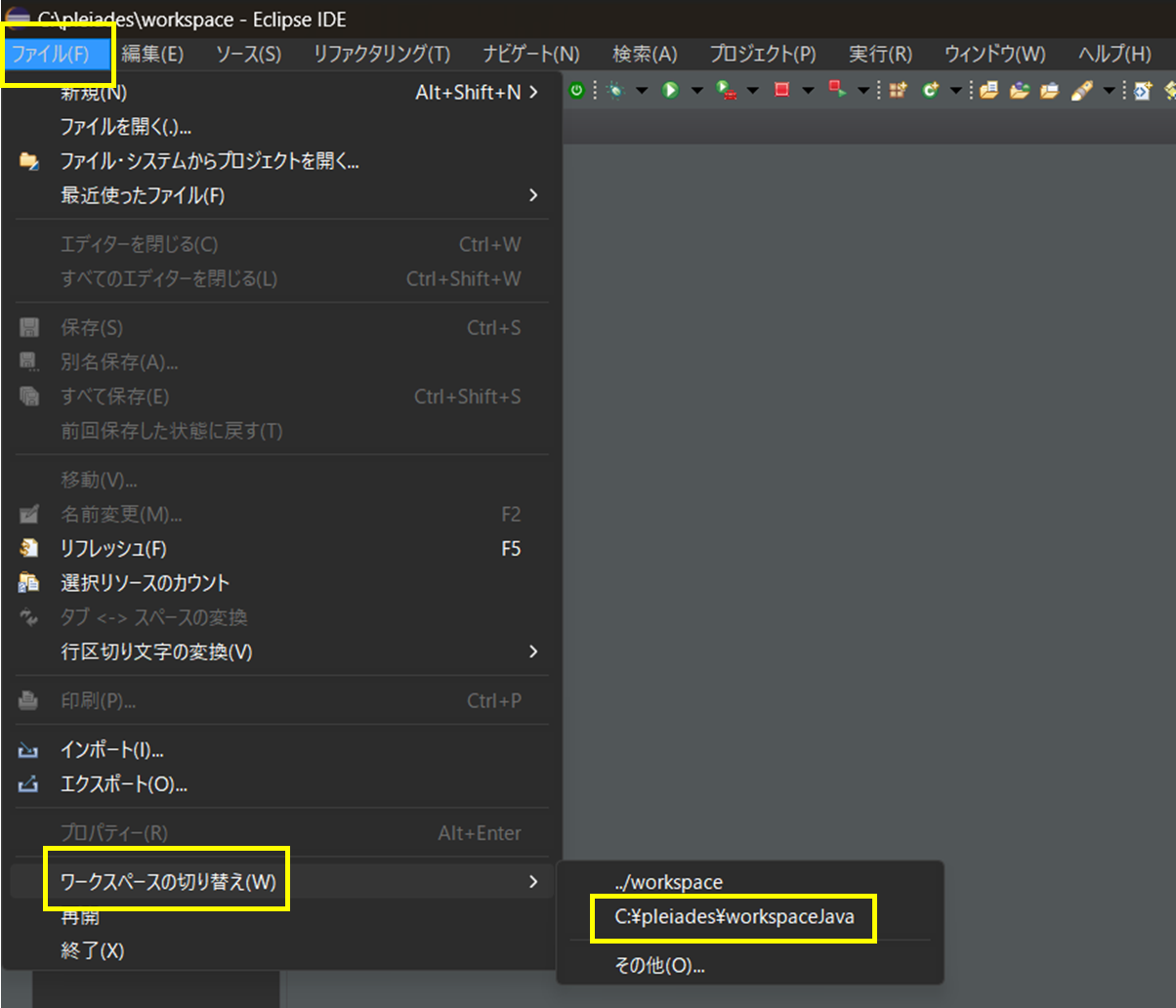Click the folder icon beside ファイル・システムからプロジェクトを開く
The image size is (1176, 1008).
pos(29,161)
